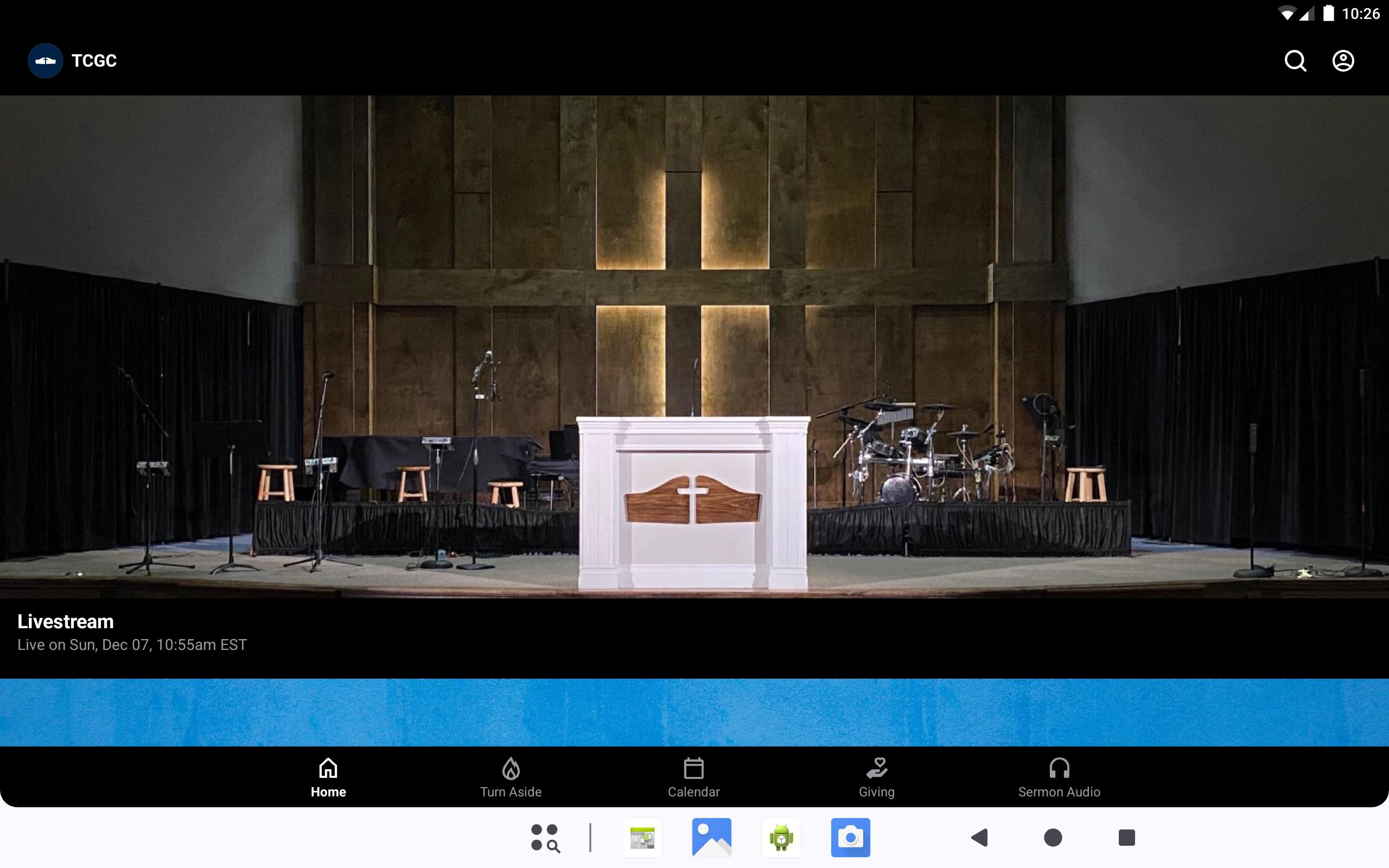Open the green Android app icon
The width and height of the screenshot is (1389, 868).
pos(781,838)
